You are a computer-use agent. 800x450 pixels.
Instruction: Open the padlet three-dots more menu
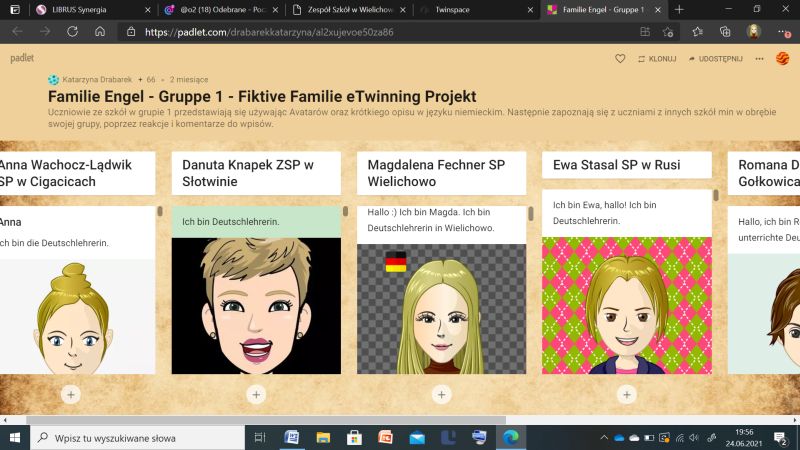pos(759,59)
